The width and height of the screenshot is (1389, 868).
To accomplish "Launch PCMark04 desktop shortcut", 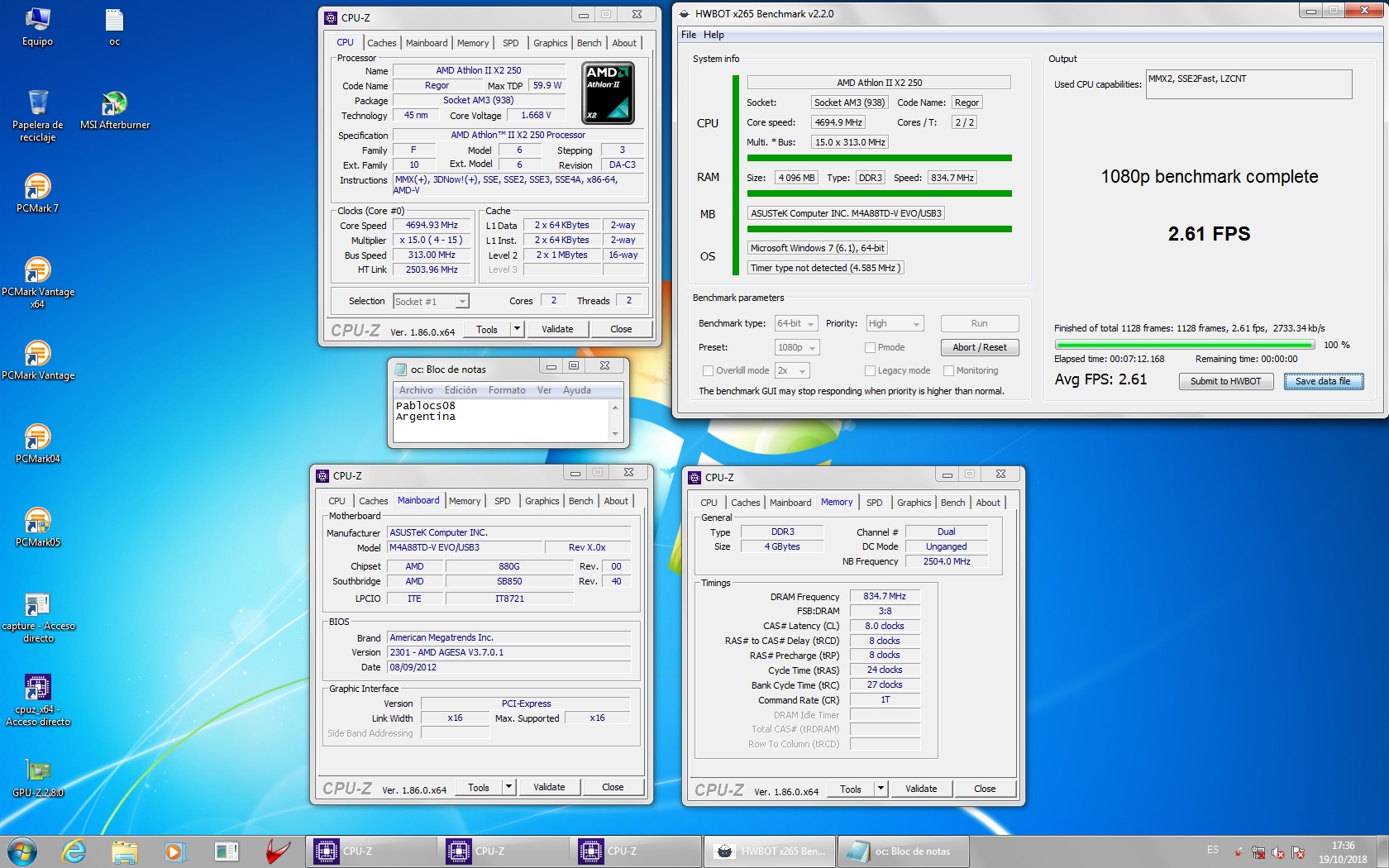I will [37, 444].
